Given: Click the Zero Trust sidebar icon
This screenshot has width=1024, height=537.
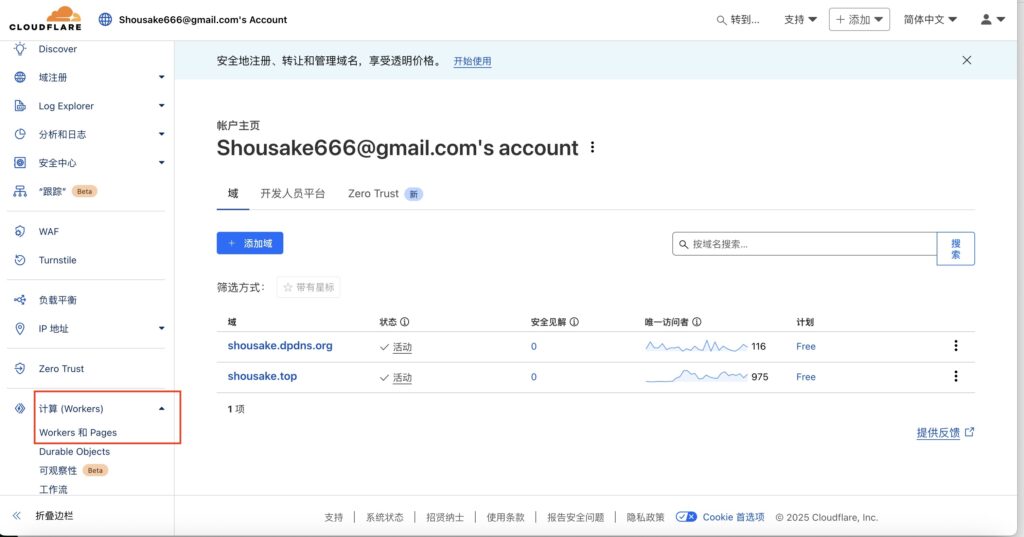Looking at the screenshot, I should (20, 368).
